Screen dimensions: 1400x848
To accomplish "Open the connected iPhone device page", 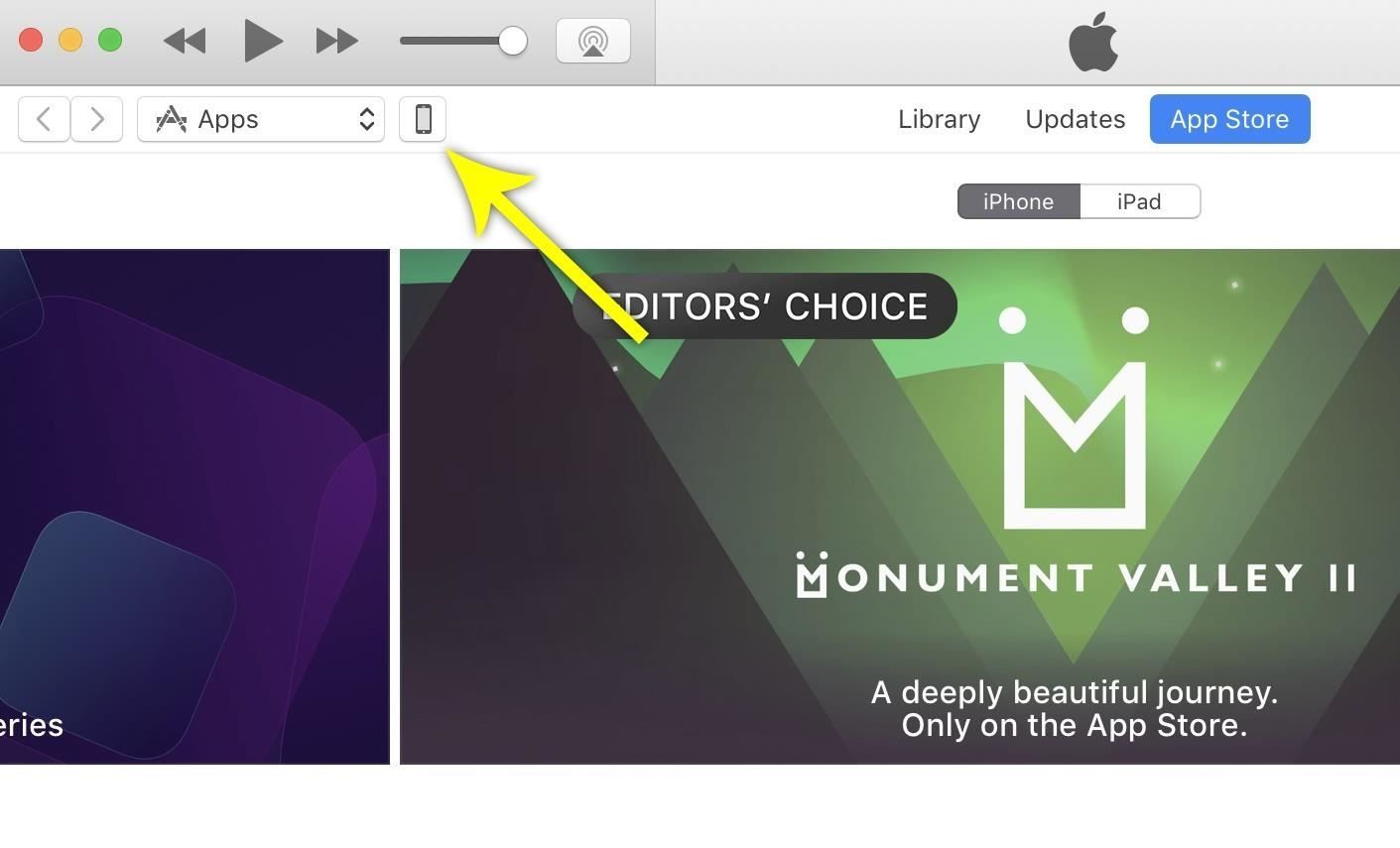I will coord(423,119).
